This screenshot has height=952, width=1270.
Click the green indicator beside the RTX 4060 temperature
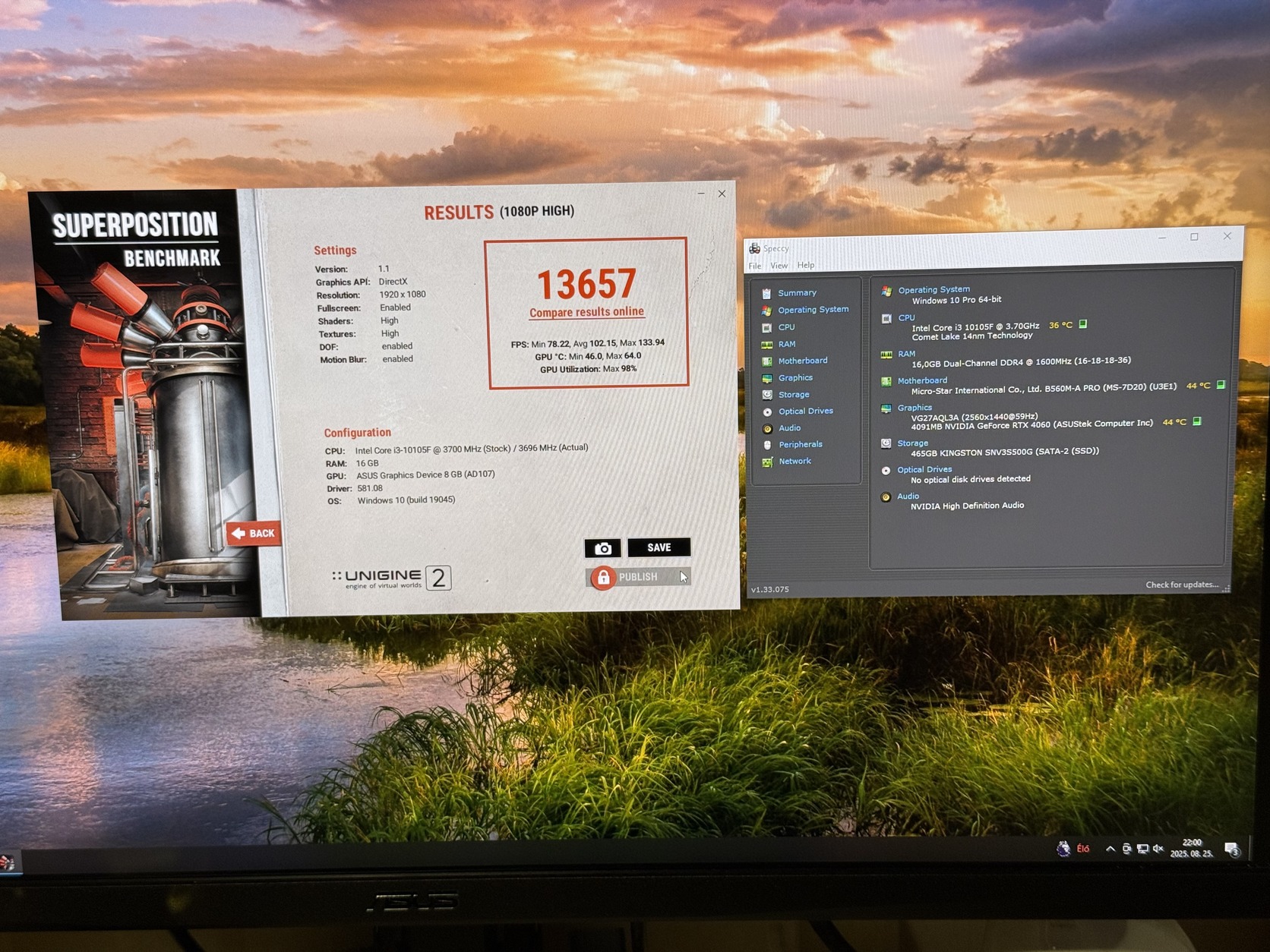click(x=1197, y=421)
